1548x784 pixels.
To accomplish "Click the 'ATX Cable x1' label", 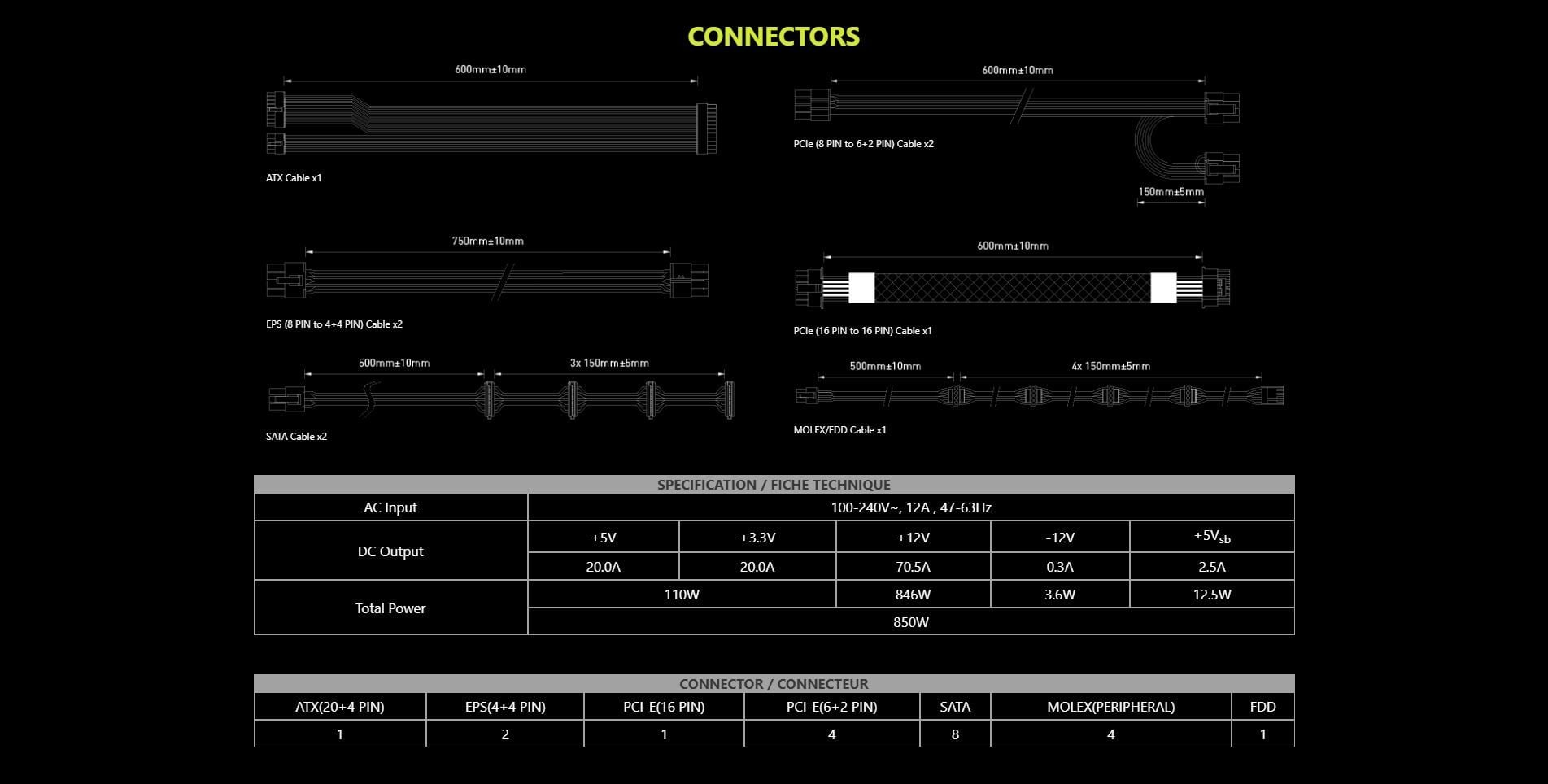I will point(294,178).
